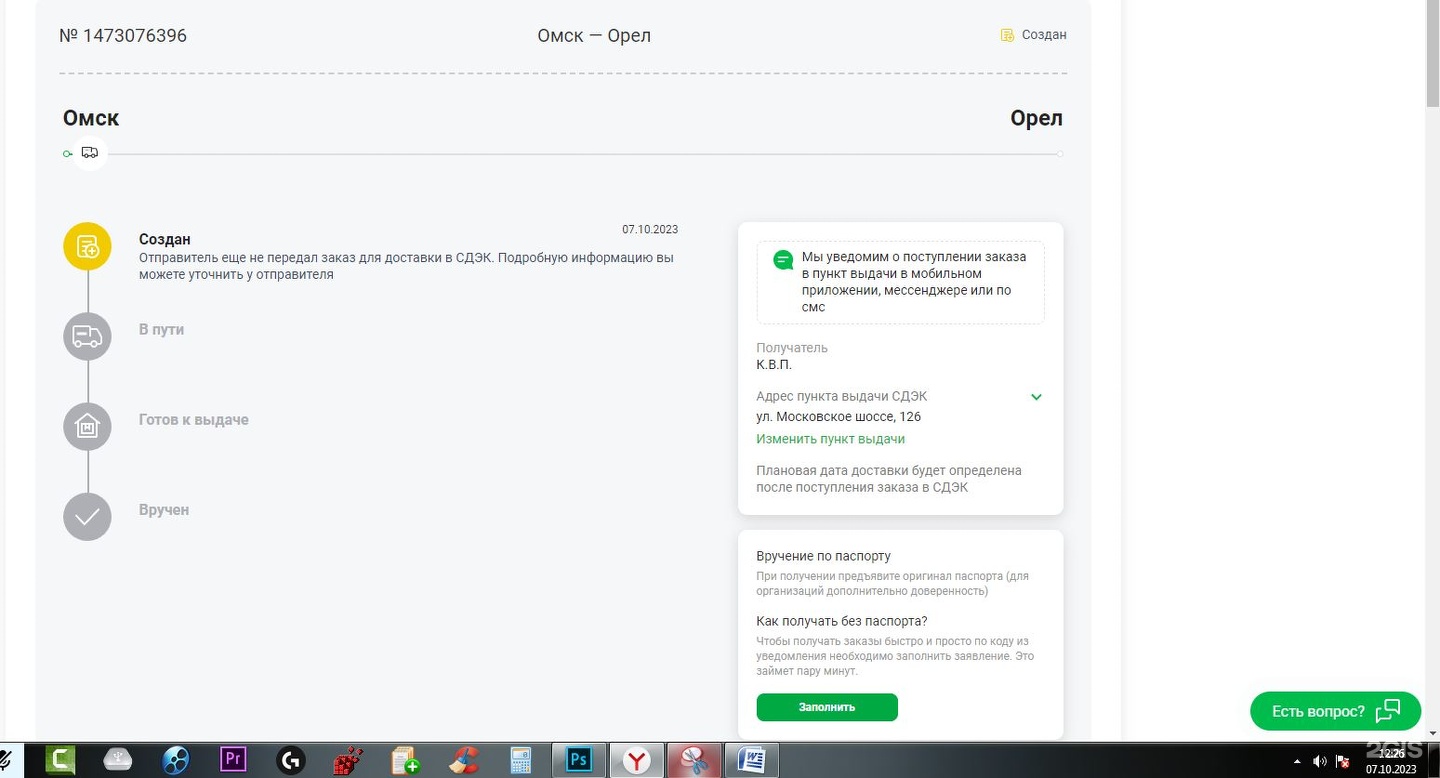The width and height of the screenshot is (1440, 778).
Task: Click the Show desktop strip in taskbar corner
Action: (x=1432, y=761)
